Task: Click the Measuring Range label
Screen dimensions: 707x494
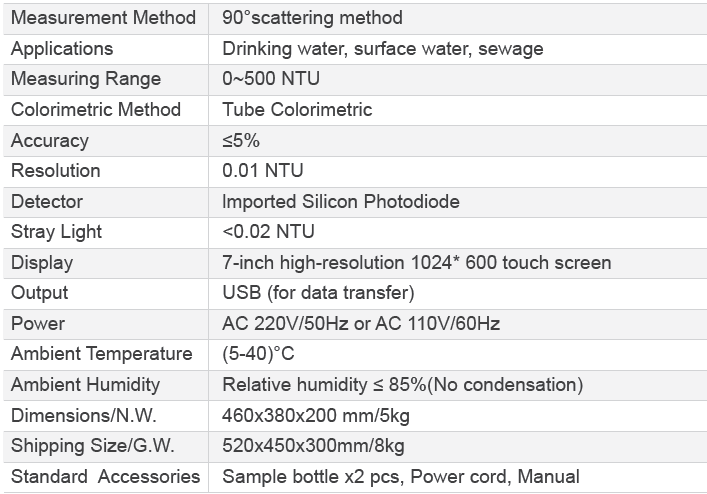Action: pos(86,79)
